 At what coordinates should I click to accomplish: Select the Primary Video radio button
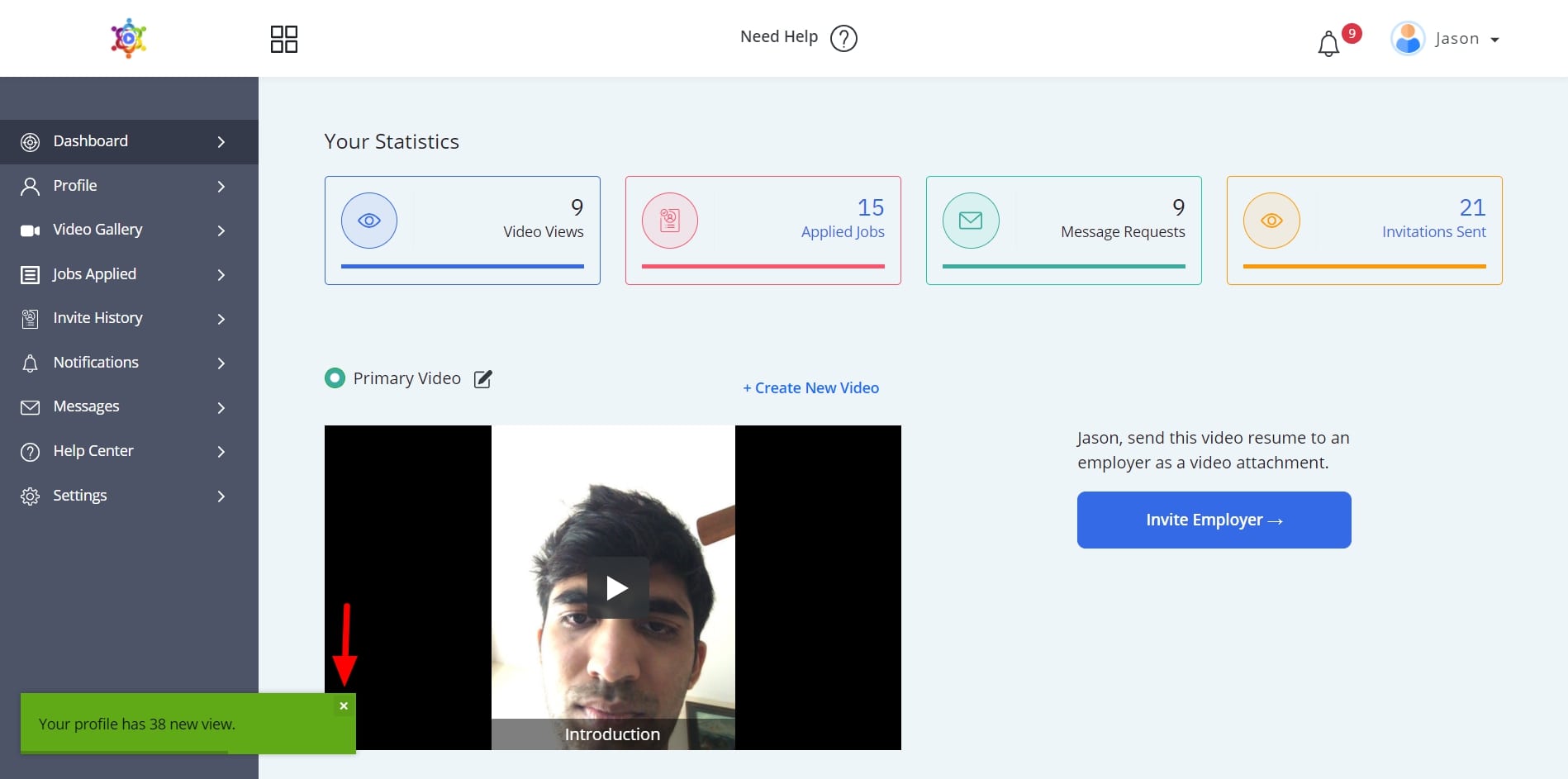tap(335, 378)
